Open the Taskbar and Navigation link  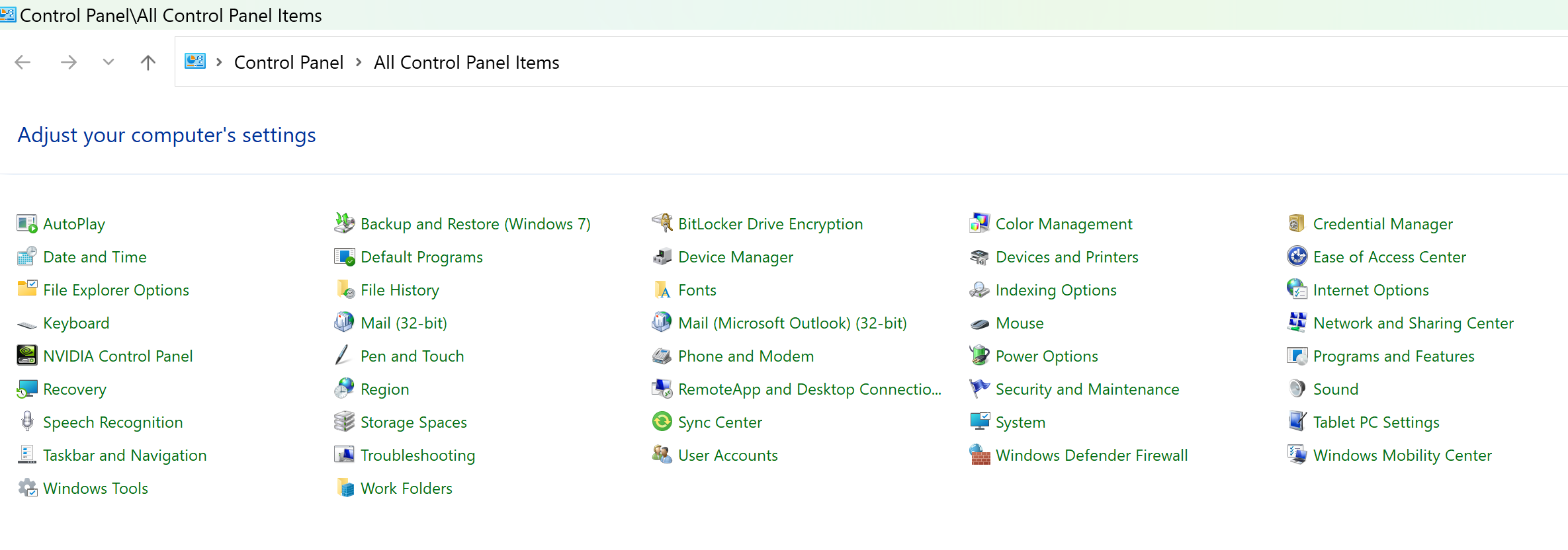pyautogui.click(x=124, y=455)
